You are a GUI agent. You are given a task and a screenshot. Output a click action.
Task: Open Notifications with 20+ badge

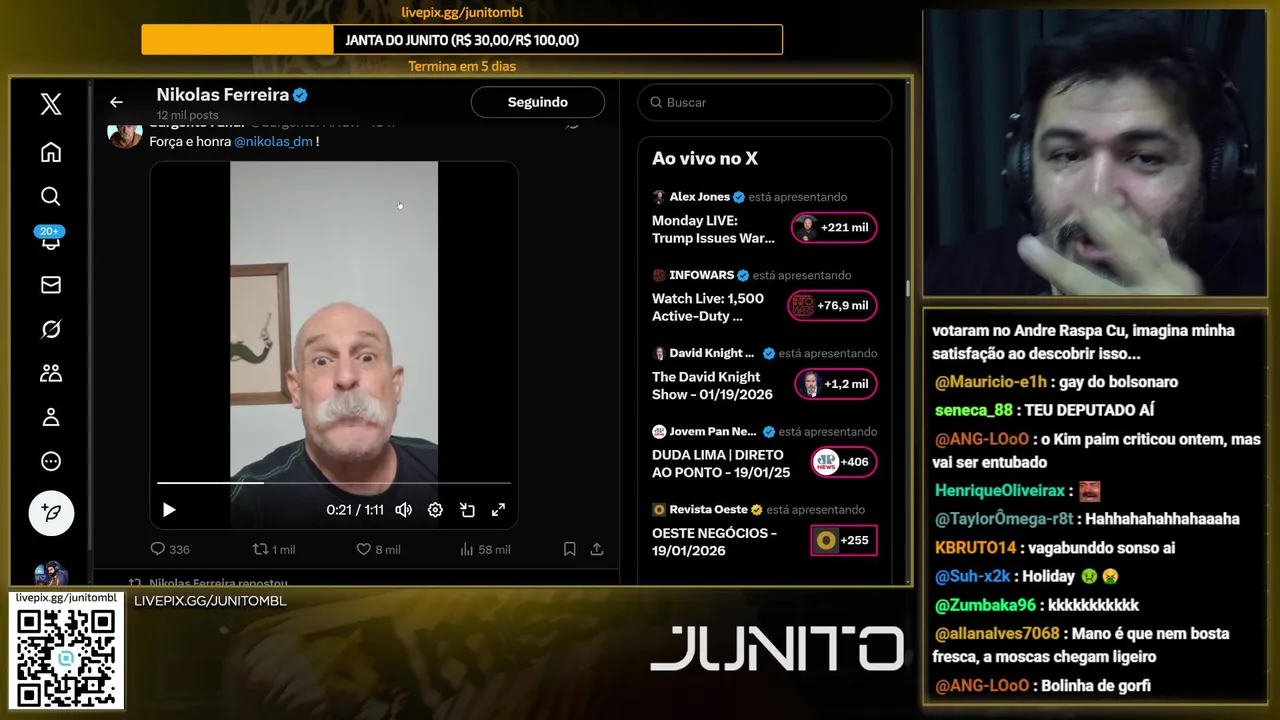50,238
